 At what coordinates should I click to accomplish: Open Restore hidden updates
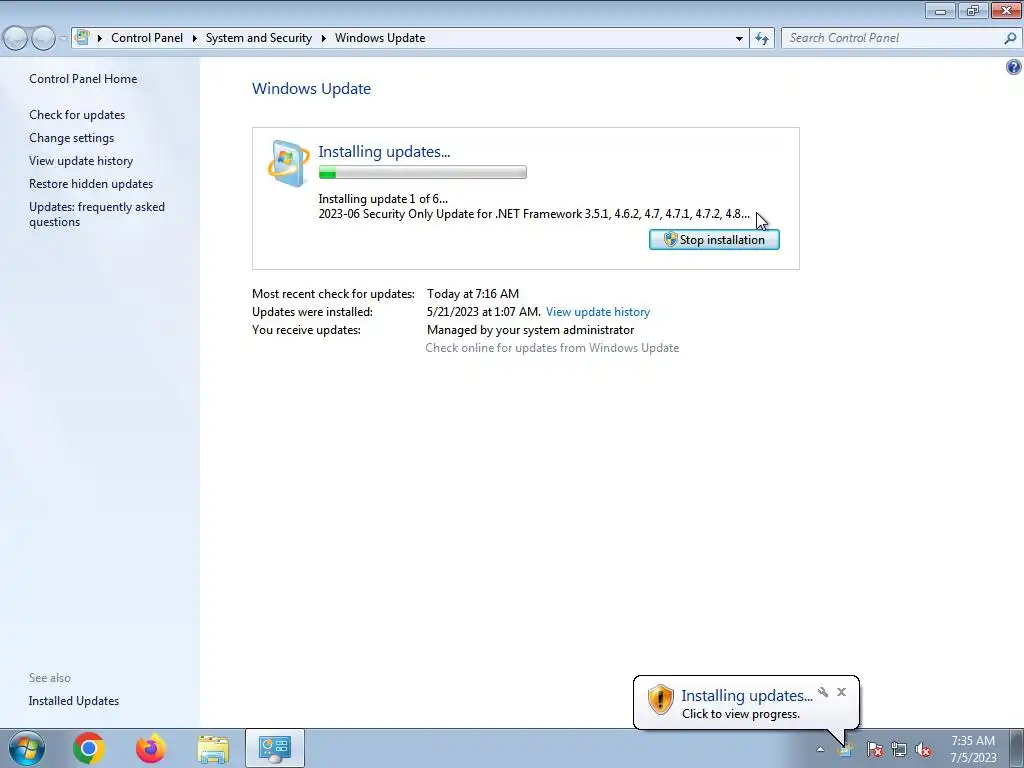(91, 184)
